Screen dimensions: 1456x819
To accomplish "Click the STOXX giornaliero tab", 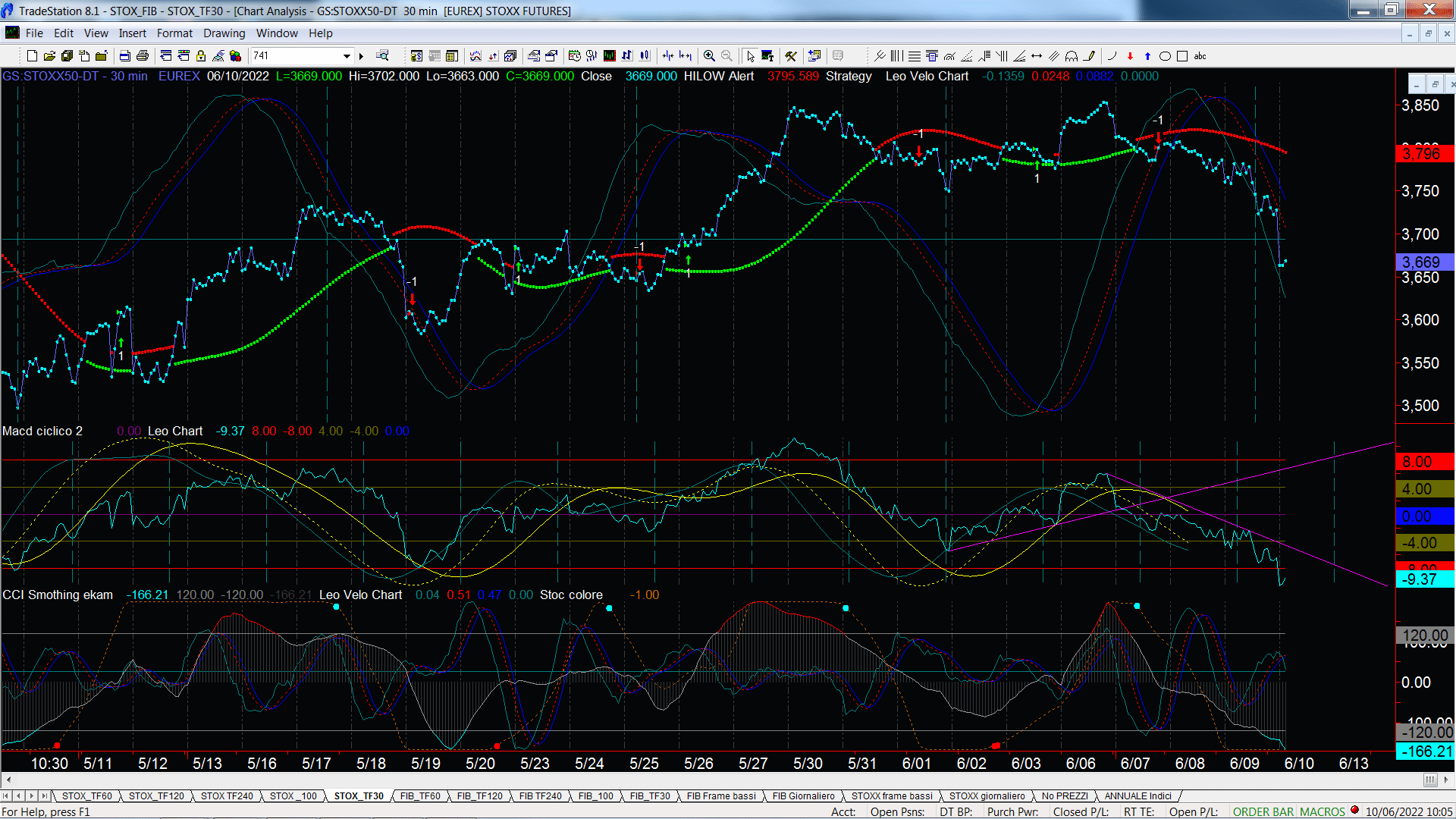I will (987, 796).
